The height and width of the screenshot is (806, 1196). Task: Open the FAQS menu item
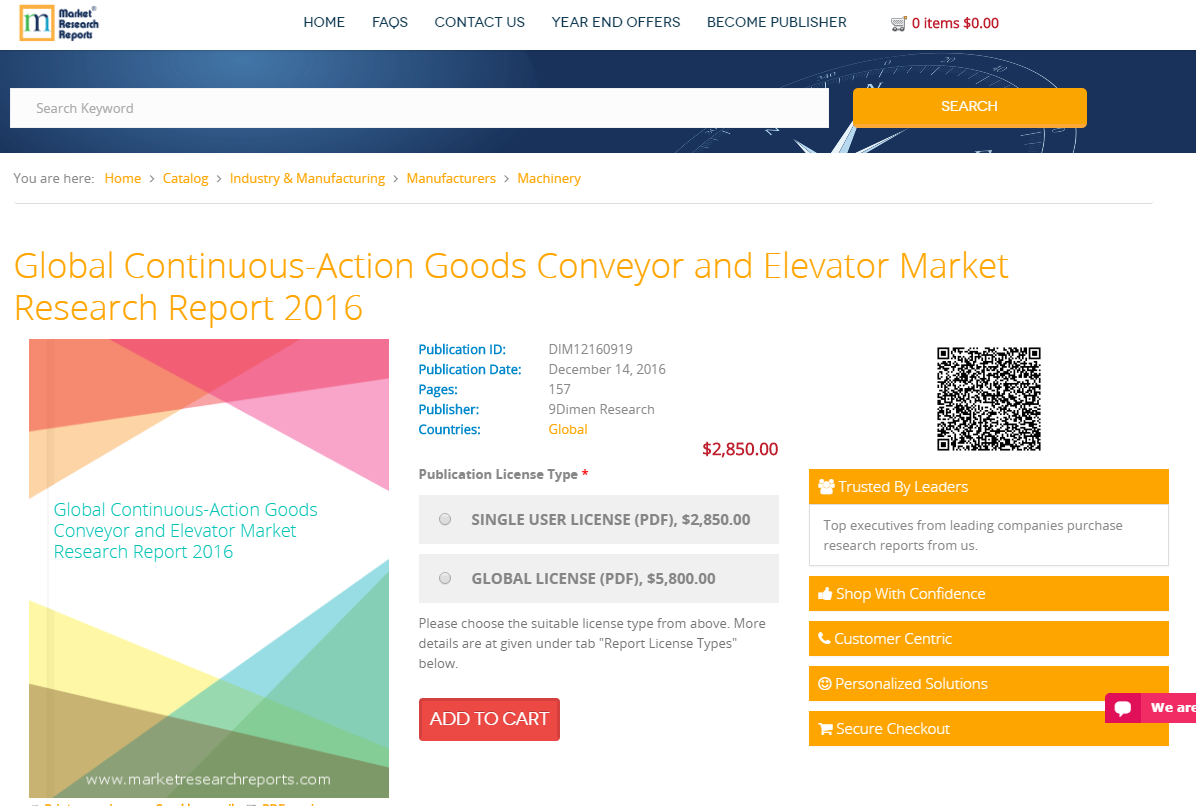(390, 22)
